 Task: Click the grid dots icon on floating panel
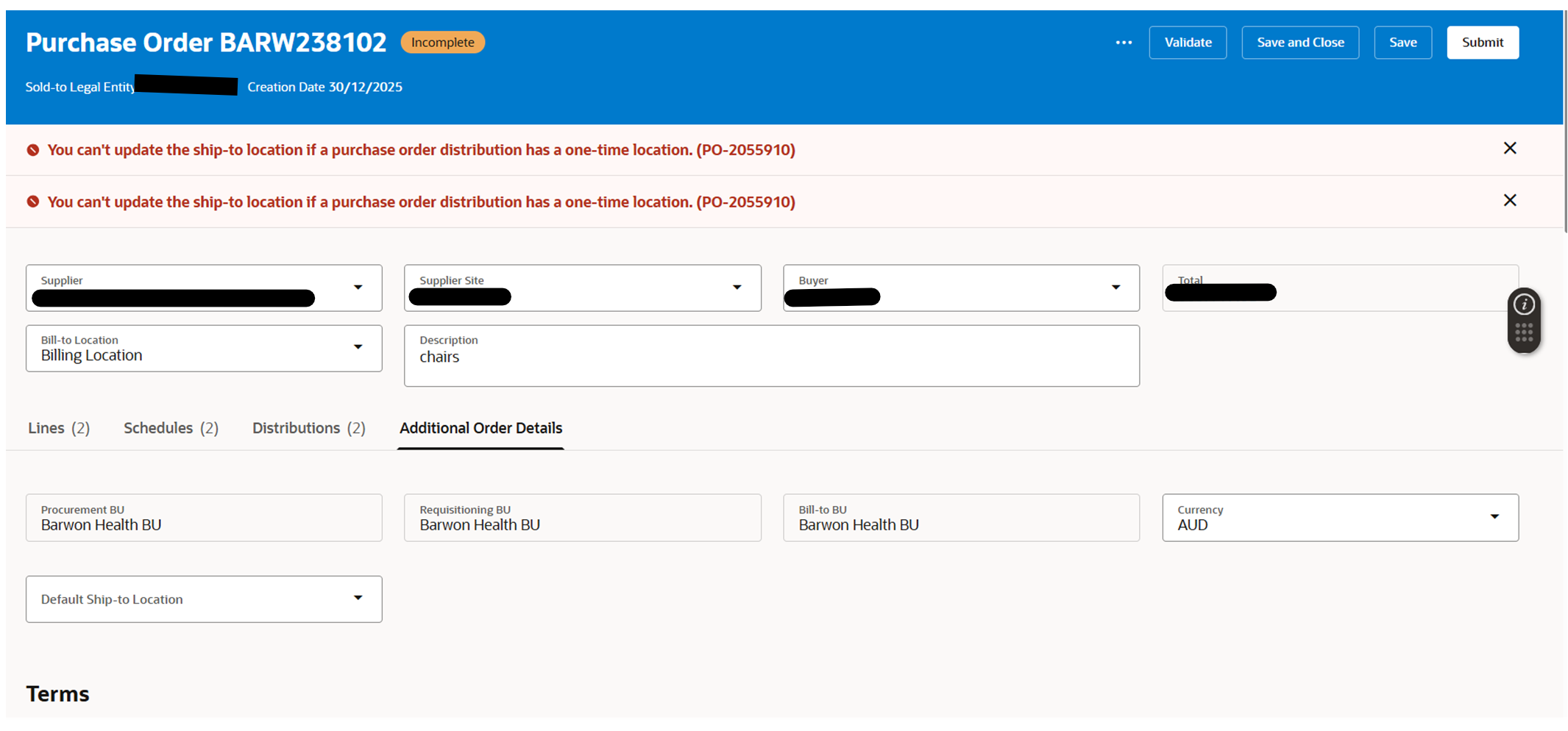(x=1523, y=333)
